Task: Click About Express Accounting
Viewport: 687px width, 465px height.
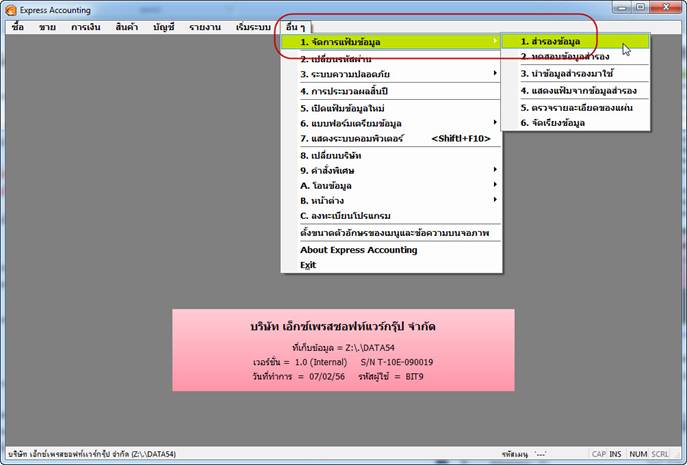Action: pyautogui.click(x=358, y=250)
